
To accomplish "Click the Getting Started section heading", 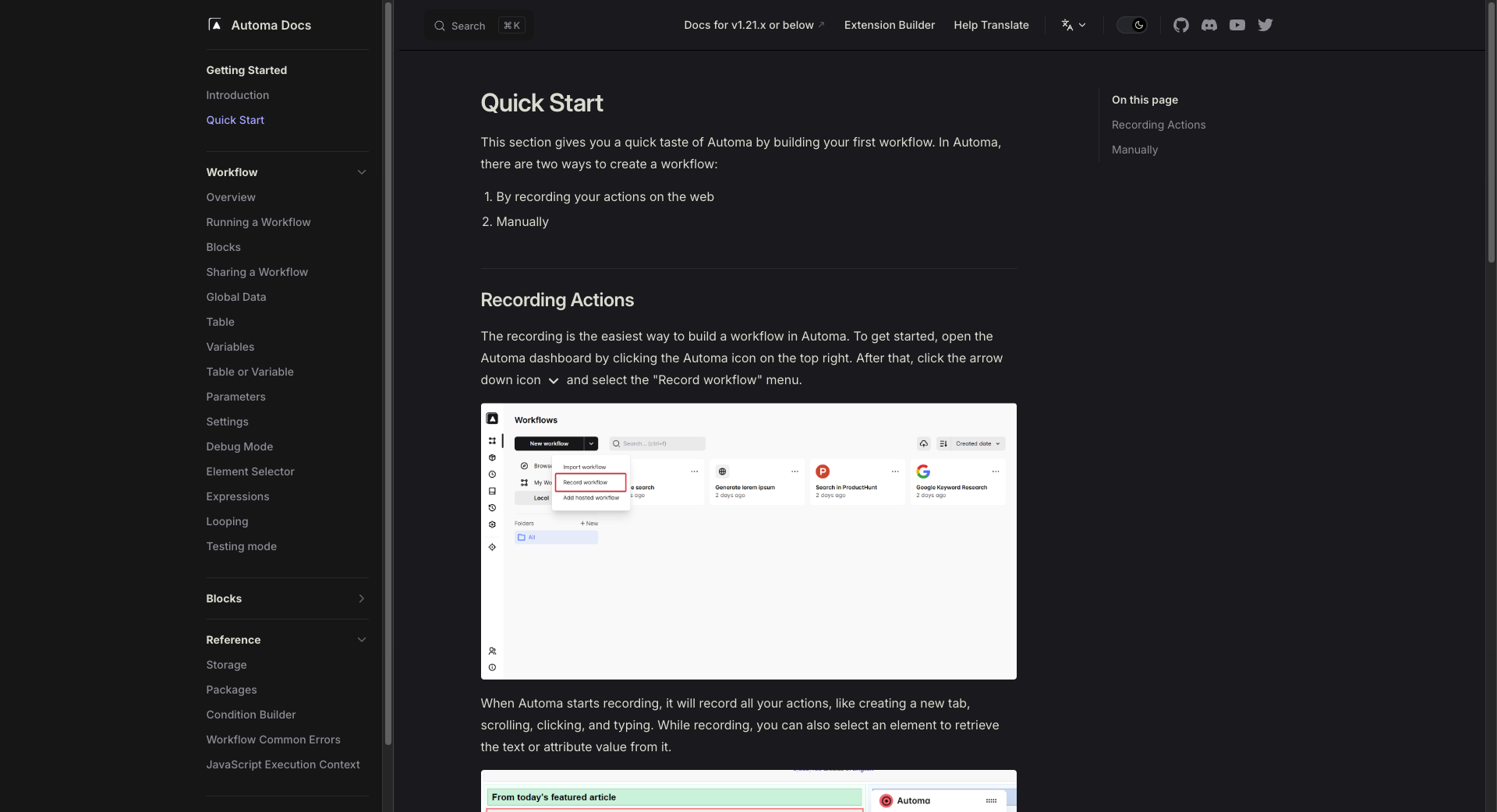I will (x=246, y=70).
